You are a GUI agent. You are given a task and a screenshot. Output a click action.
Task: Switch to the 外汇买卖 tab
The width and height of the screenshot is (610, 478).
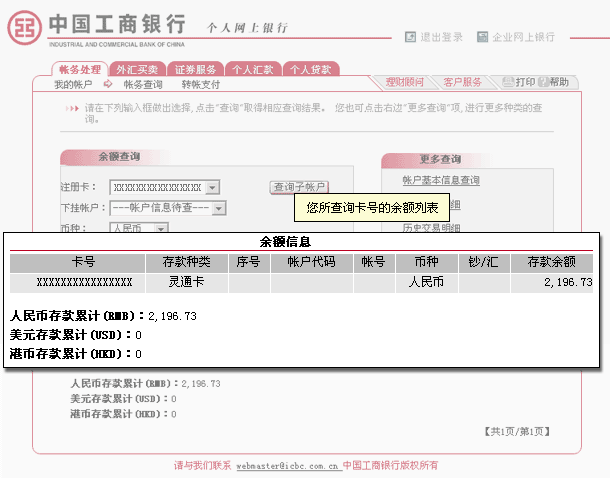point(137,70)
